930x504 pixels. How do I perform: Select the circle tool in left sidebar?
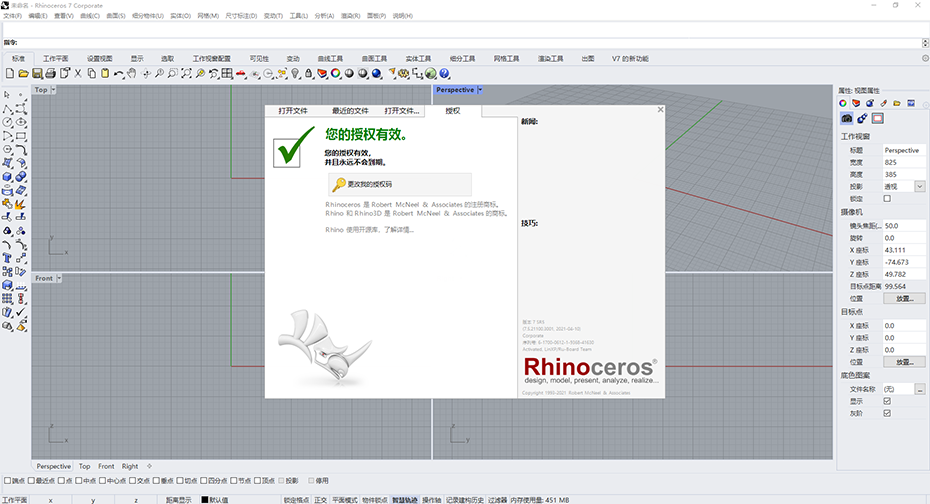pos(7,122)
